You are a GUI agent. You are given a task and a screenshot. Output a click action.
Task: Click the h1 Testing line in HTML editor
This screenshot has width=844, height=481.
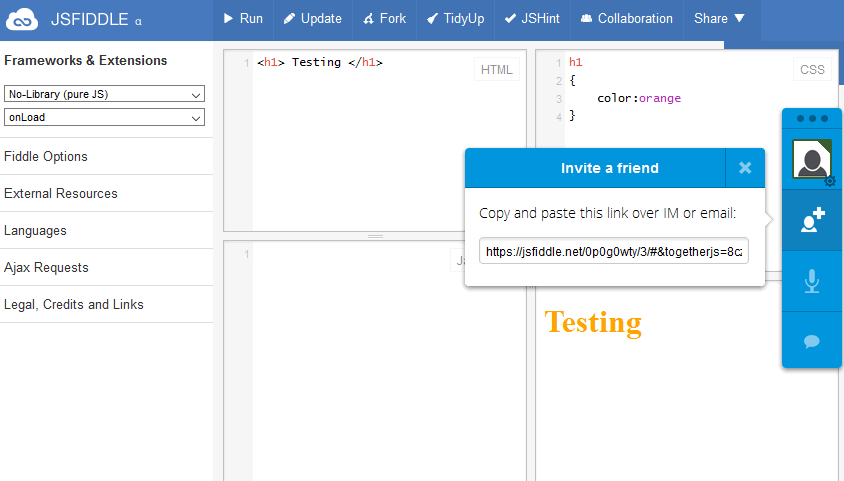320,62
